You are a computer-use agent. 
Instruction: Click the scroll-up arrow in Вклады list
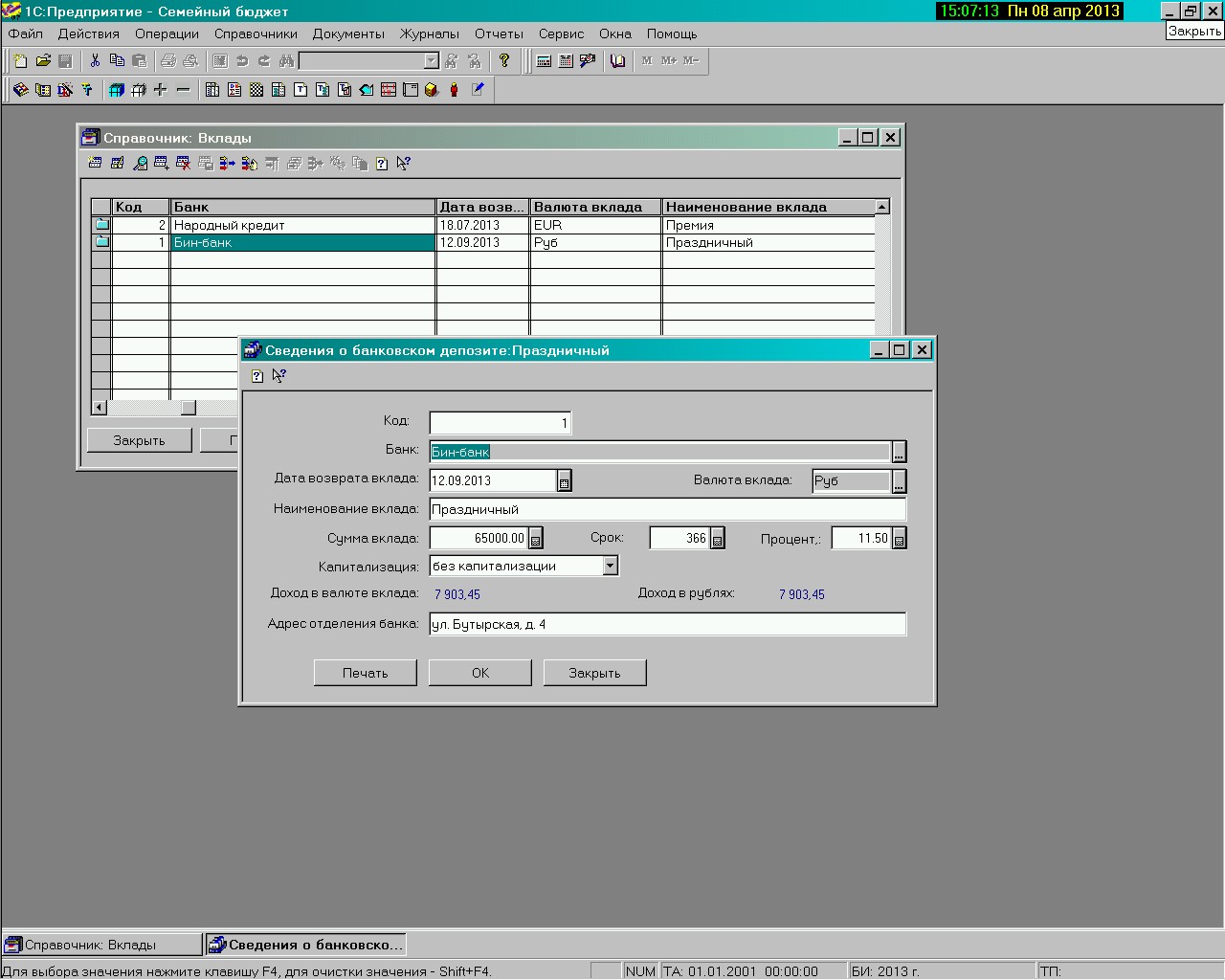tap(882, 207)
